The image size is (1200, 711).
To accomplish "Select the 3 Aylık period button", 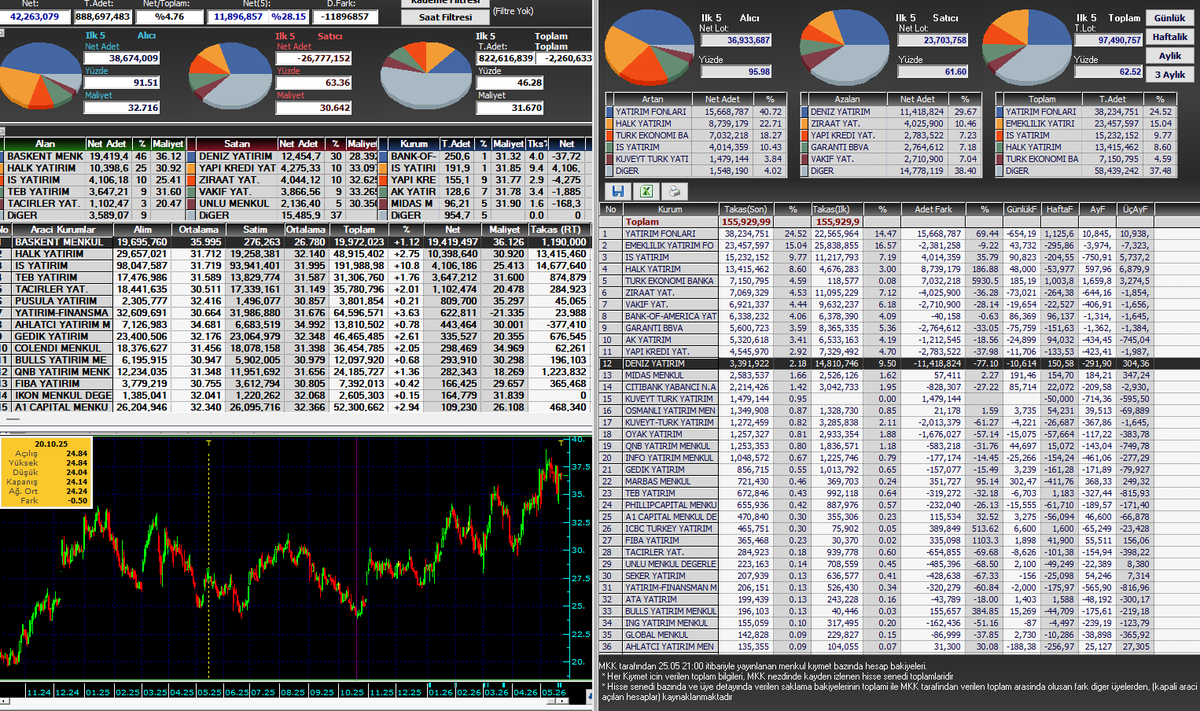I will 1169,75.
